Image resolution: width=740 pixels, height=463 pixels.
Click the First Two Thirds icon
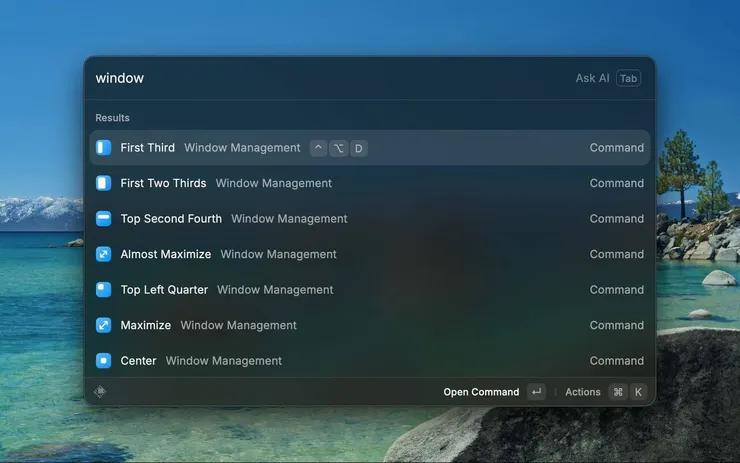(x=103, y=183)
